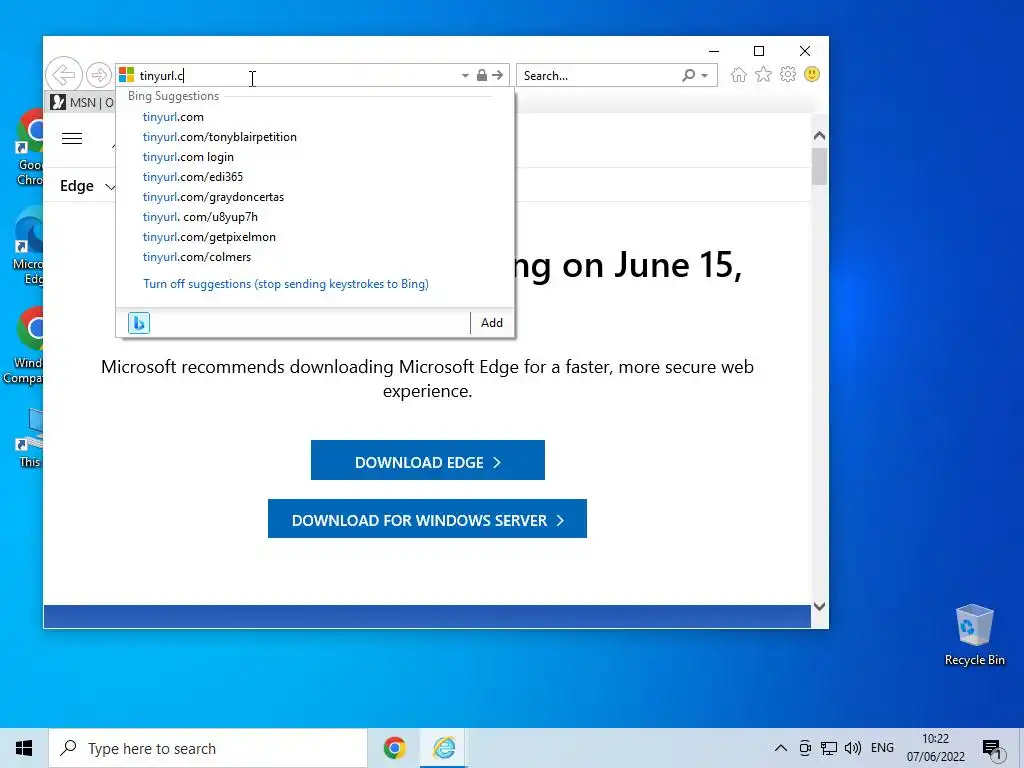
Task: Click the Search... input box
Action: 599,76
